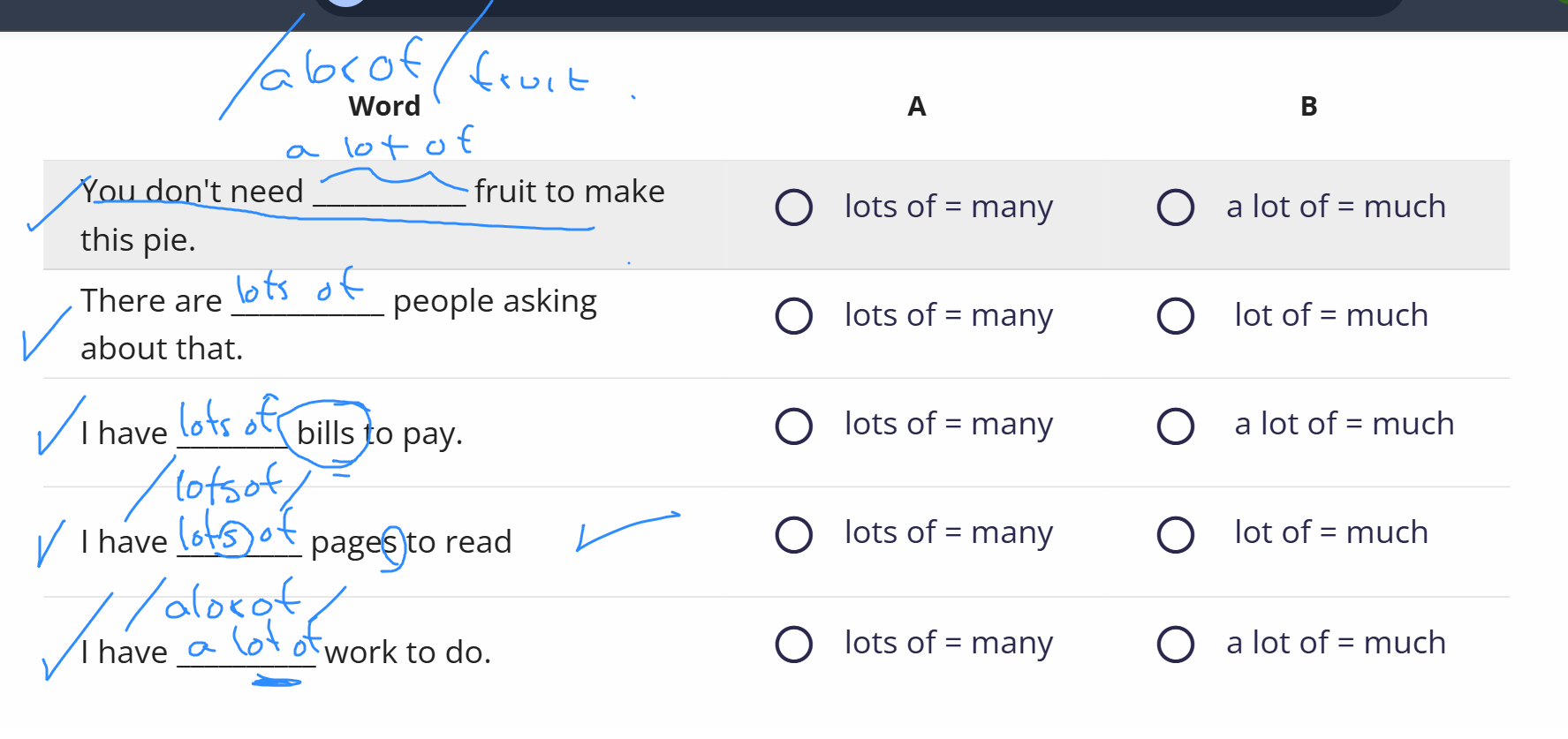Pick 'lots of = many' for bills to pay
1568x739 pixels.
tap(793, 426)
